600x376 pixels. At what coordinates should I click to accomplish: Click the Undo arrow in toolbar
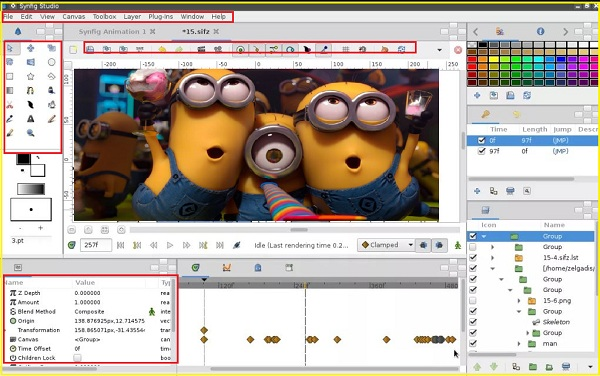(x=162, y=49)
